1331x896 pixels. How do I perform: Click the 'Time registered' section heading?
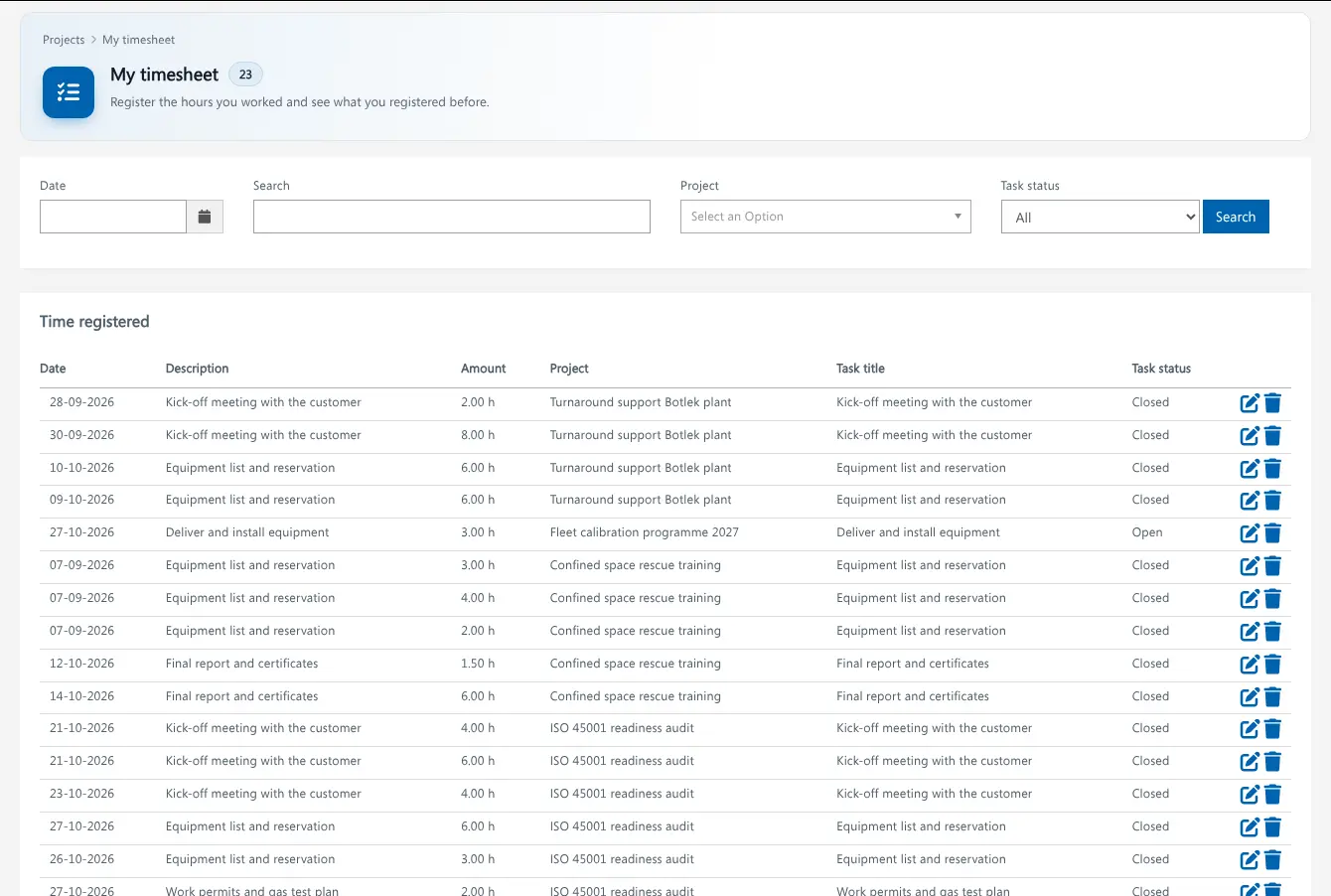(94, 322)
